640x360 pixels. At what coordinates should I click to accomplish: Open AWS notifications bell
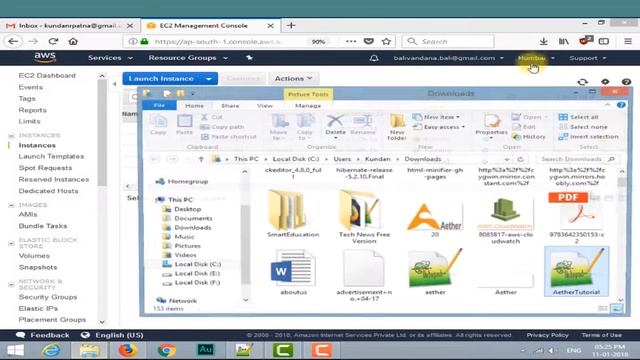click(x=374, y=58)
